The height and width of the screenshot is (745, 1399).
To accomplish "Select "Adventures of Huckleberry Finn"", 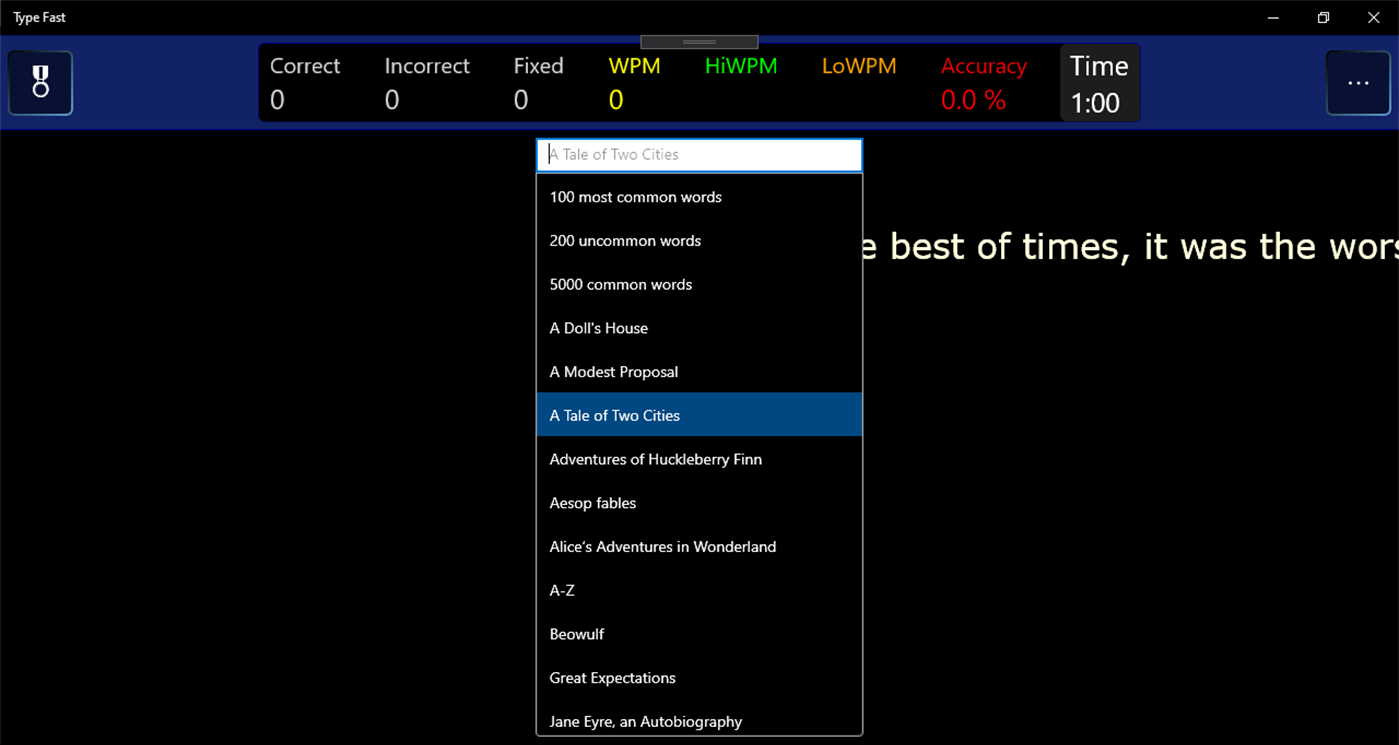I will [656, 459].
